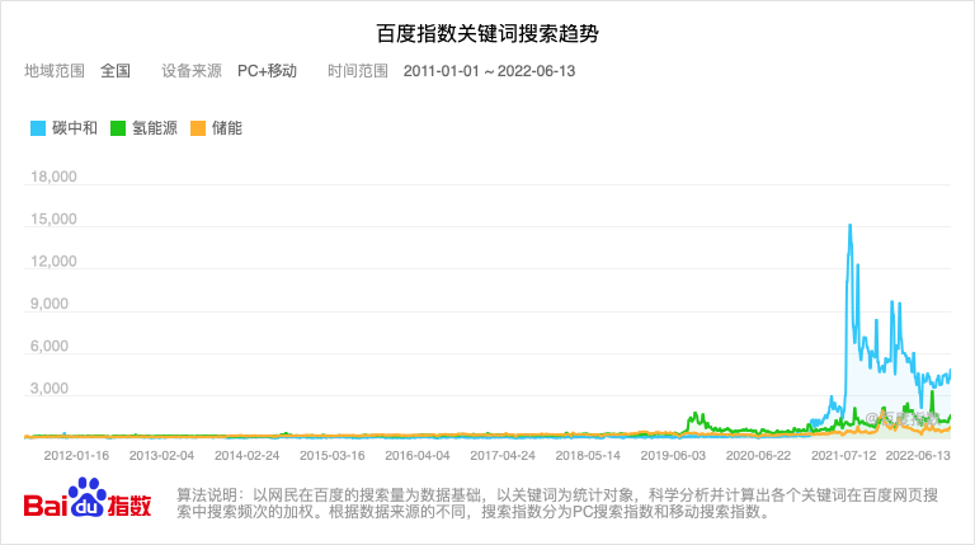Toggle the 碳中和 legend label
977x545 pixels.
75,128
